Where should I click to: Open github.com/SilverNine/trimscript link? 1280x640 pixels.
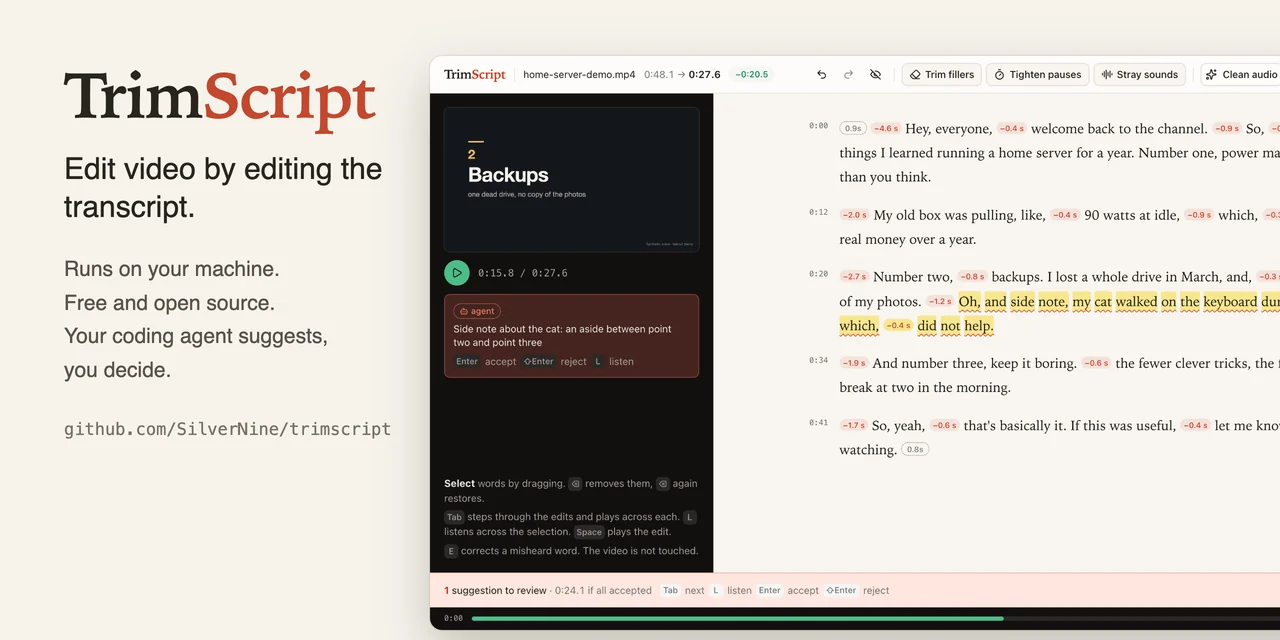(227, 429)
